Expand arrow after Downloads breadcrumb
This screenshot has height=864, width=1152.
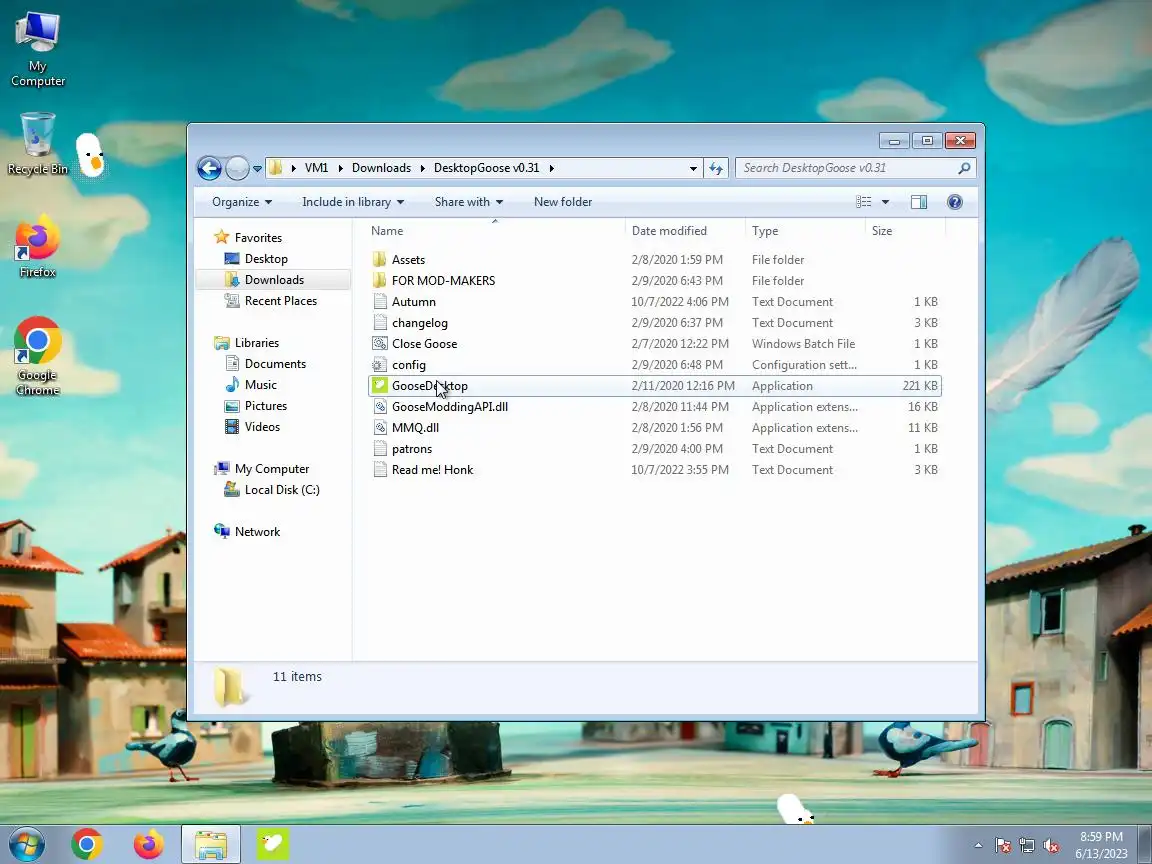(x=422, y=168)
